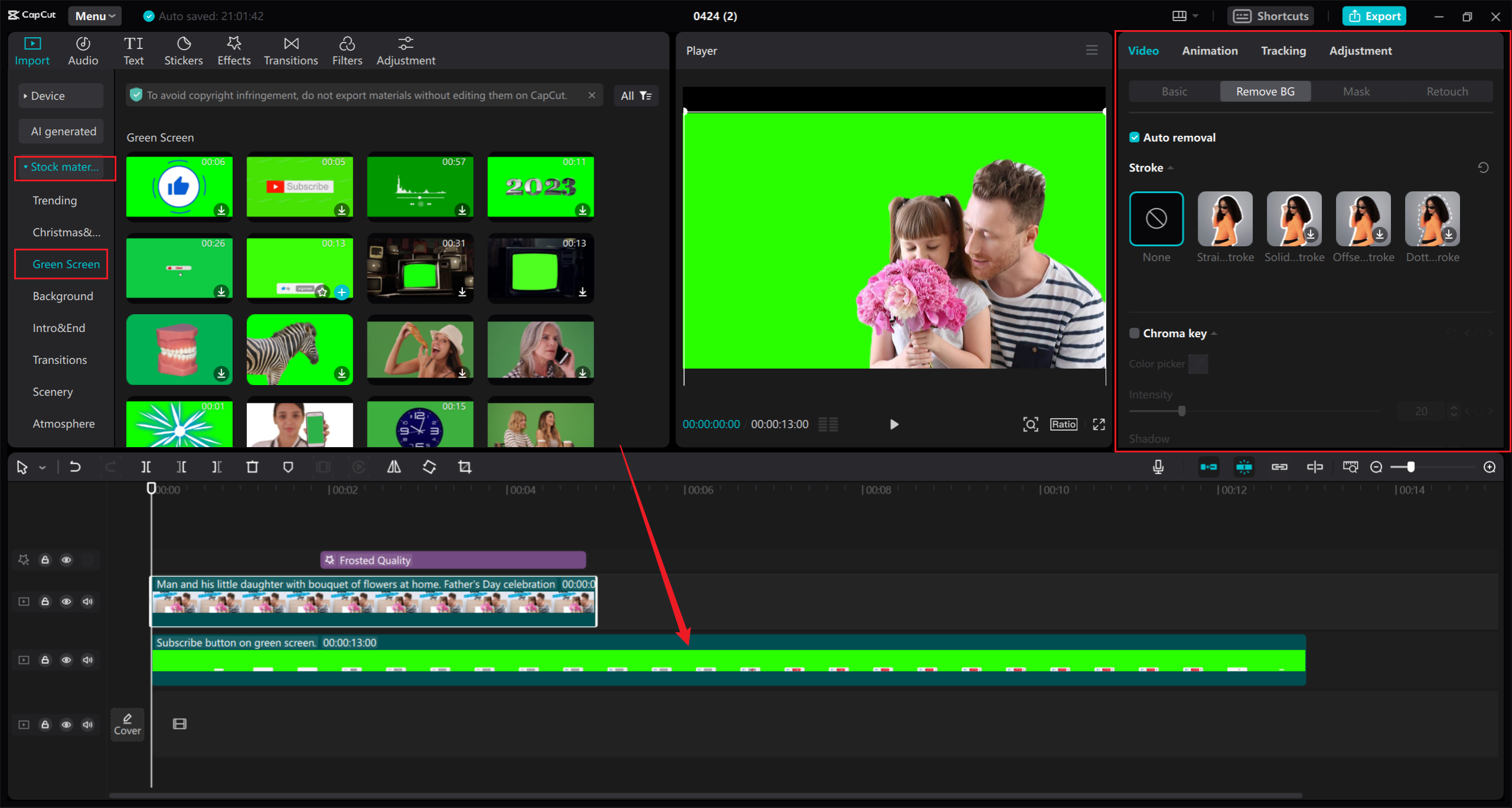Open the Effects panel
The height and width of the screenshot is (808, 1512).
click(x=234, y=50)
